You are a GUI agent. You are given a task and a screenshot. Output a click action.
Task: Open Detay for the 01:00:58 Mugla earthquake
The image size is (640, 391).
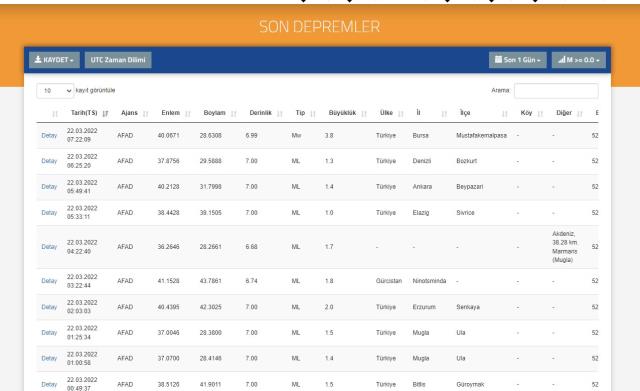pyautogui.click(x=49, y=358)
